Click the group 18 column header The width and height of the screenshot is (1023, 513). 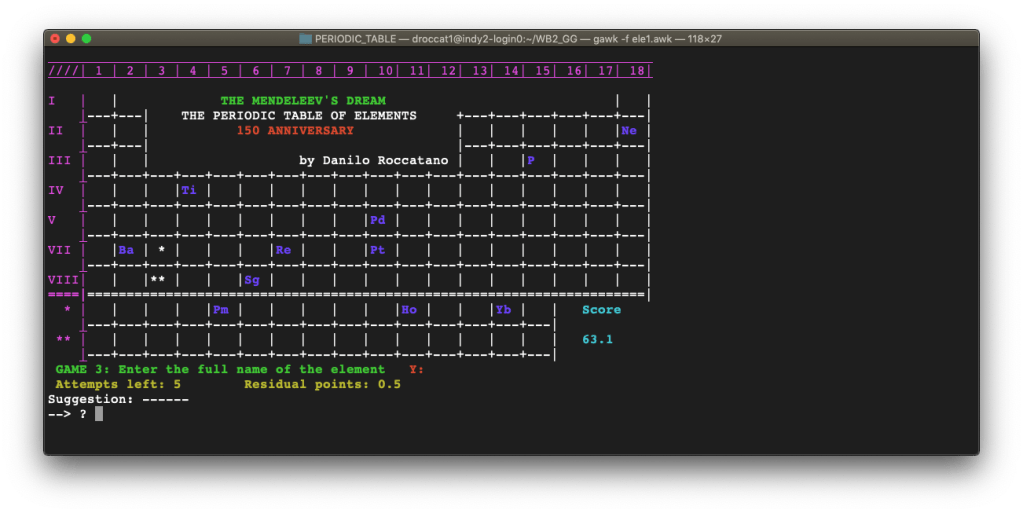[636, 71]
